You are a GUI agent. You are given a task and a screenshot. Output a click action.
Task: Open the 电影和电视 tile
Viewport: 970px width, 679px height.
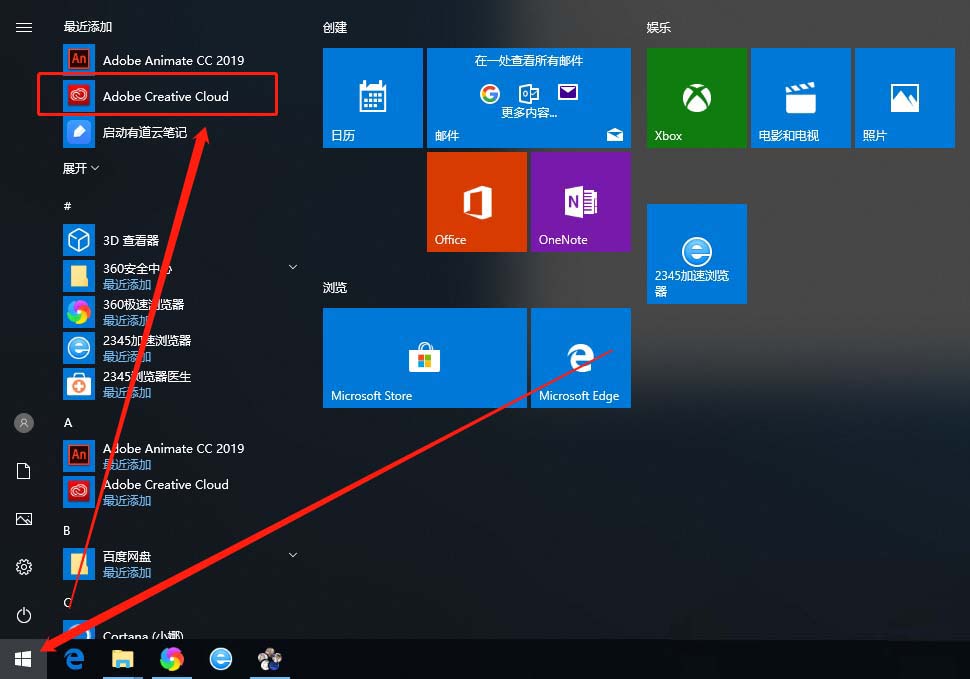(800, 98)
